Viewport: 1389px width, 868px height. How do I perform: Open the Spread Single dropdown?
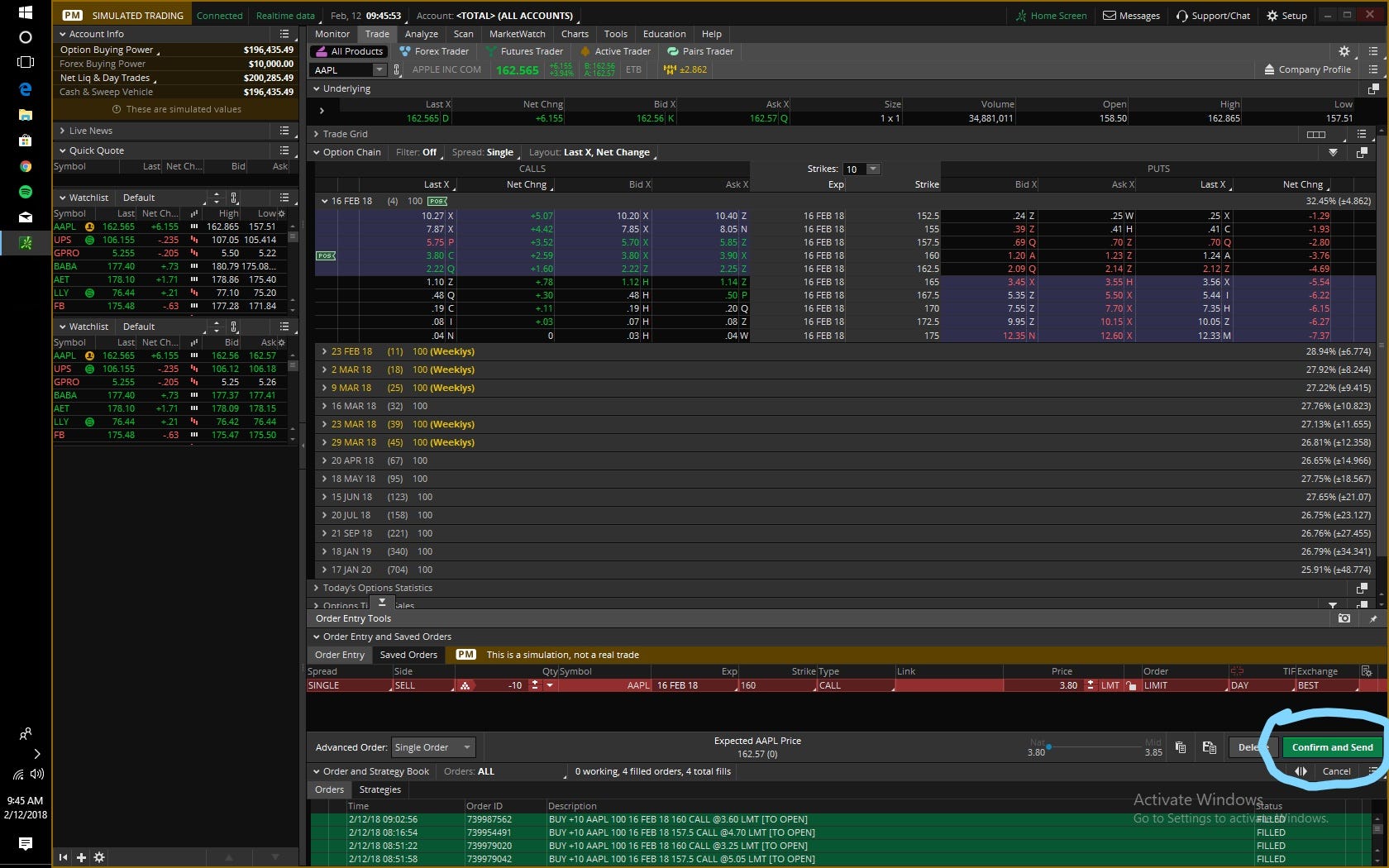pos(485,152)
